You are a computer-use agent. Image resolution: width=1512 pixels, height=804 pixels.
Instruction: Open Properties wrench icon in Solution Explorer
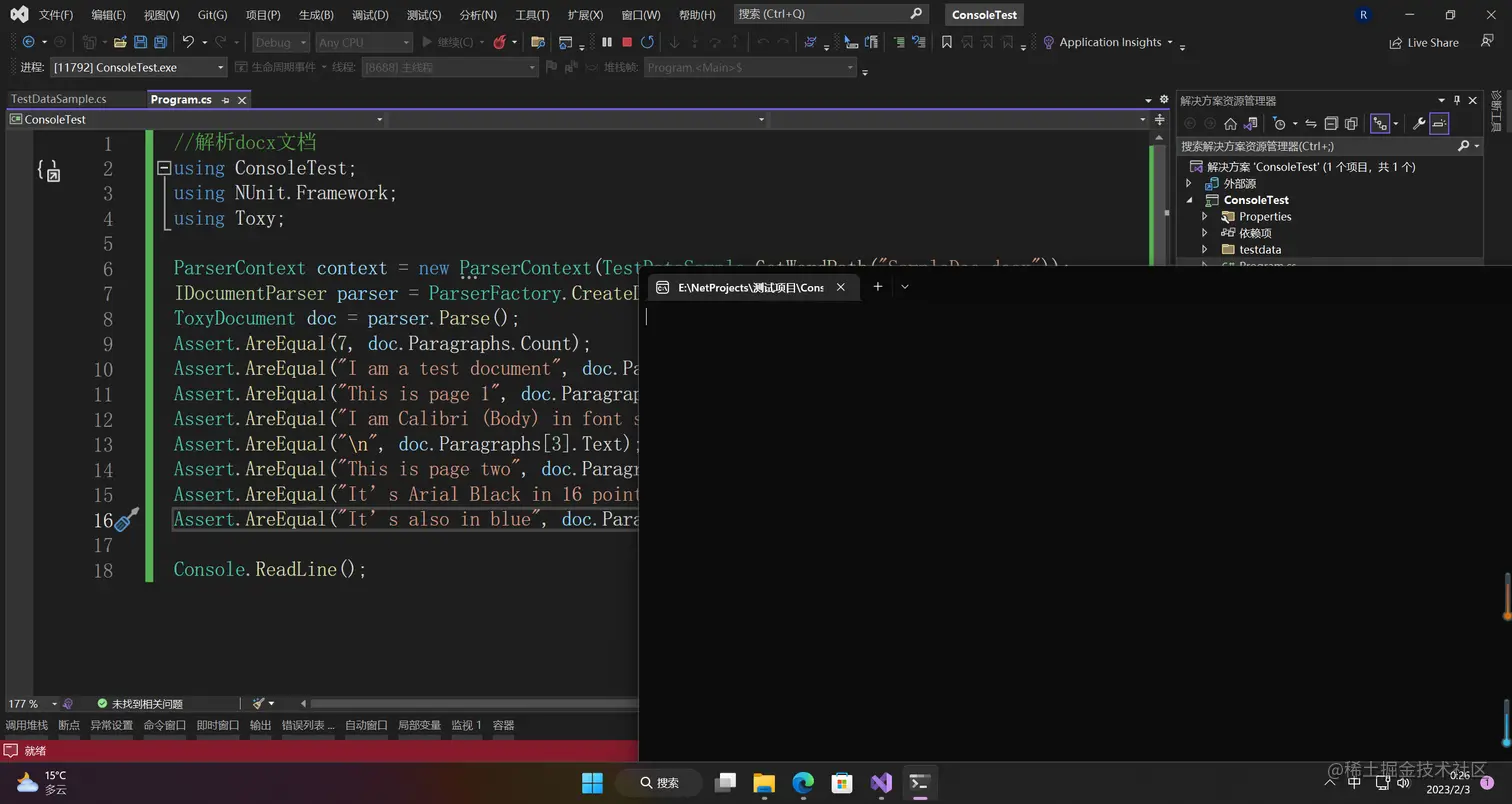[x=1418, y=124]
